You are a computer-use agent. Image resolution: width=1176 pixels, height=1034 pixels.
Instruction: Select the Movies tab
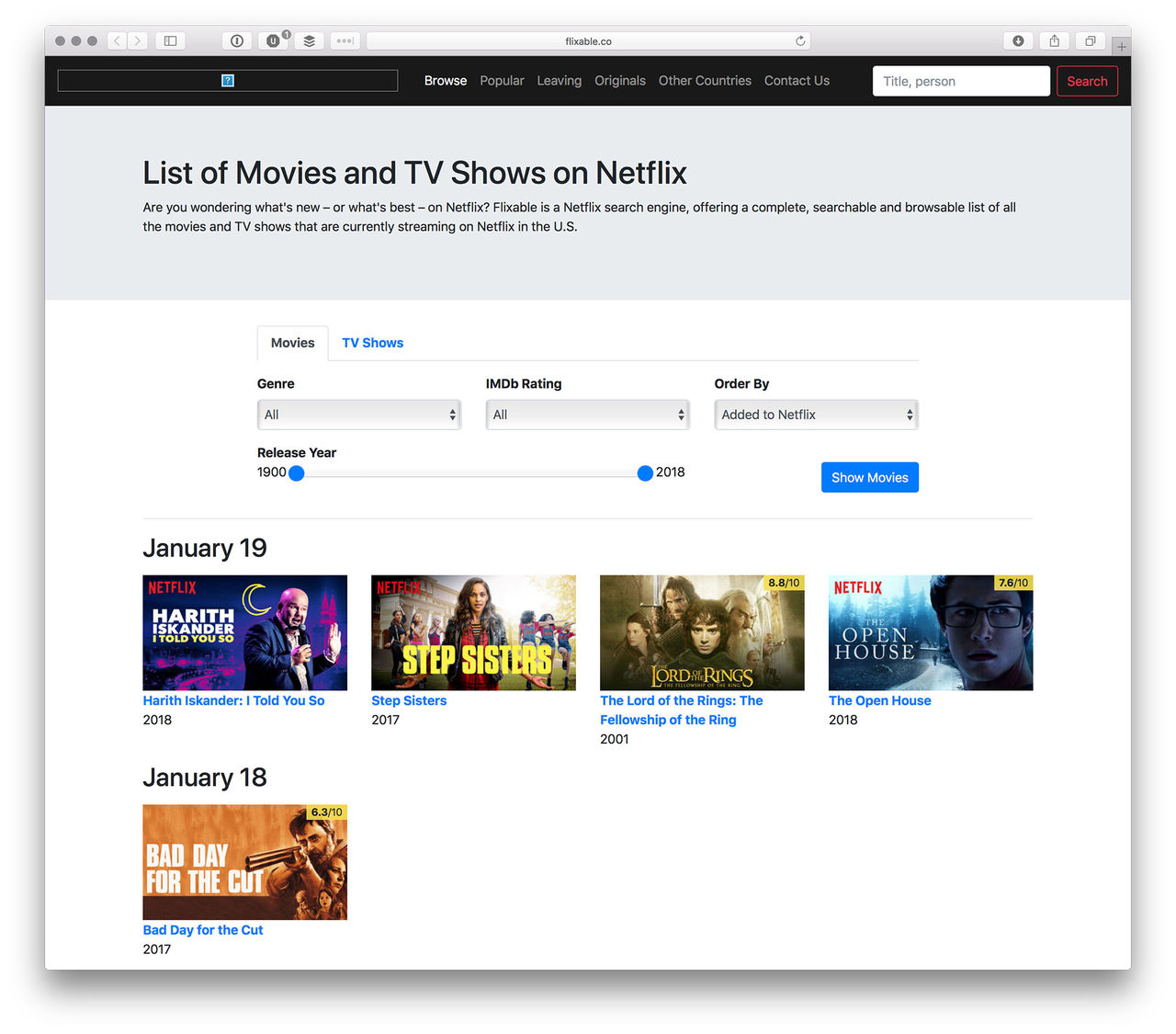point(292,343)
